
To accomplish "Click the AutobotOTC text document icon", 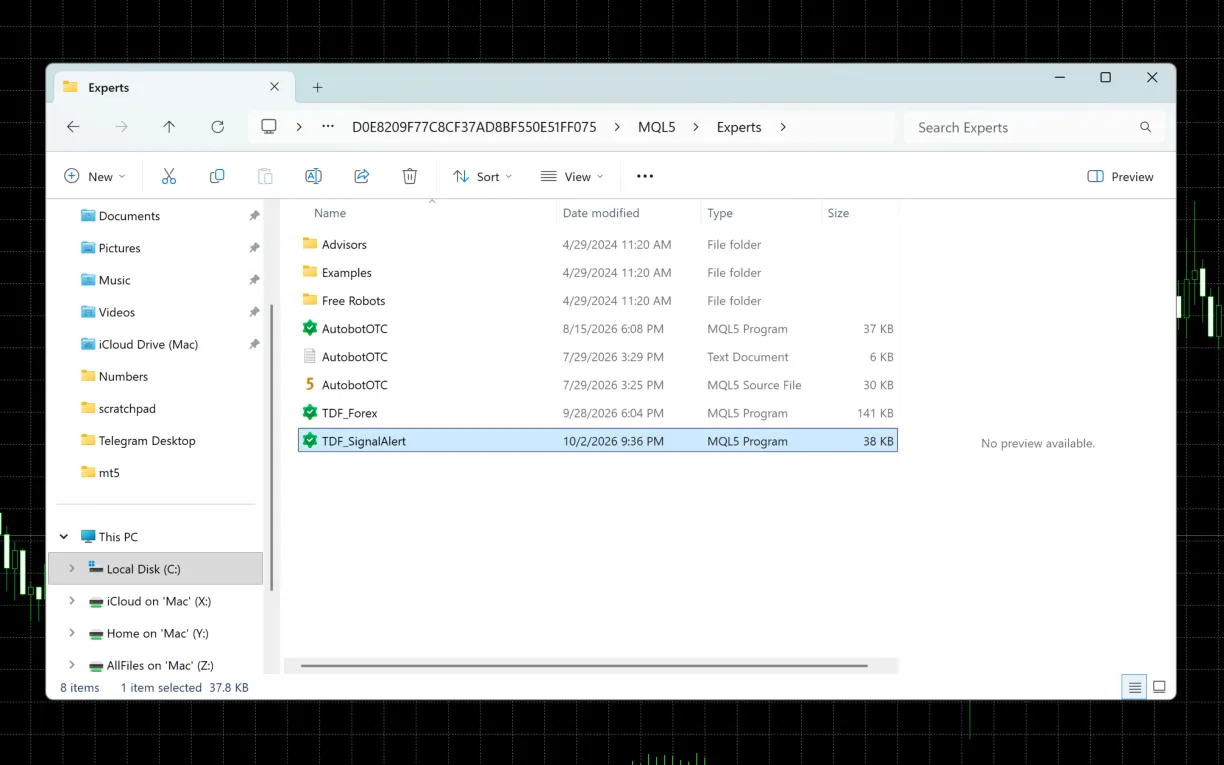I will click(x=310, y=356).
